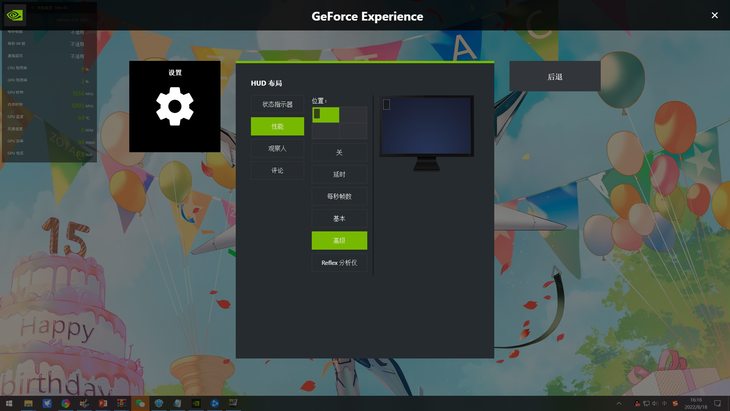Open File Explorer from the taskbar
Screen dimensions: 730x411
(28, 403)
